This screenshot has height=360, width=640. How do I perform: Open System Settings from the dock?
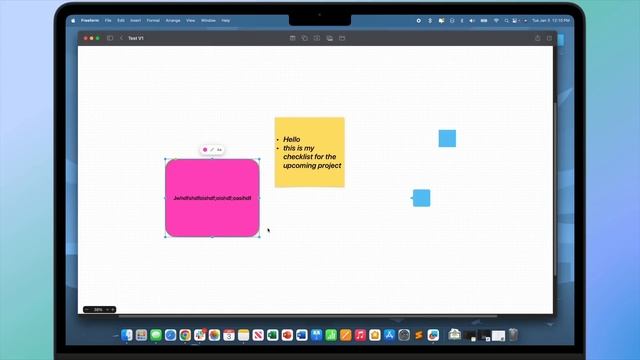[404, 335]
